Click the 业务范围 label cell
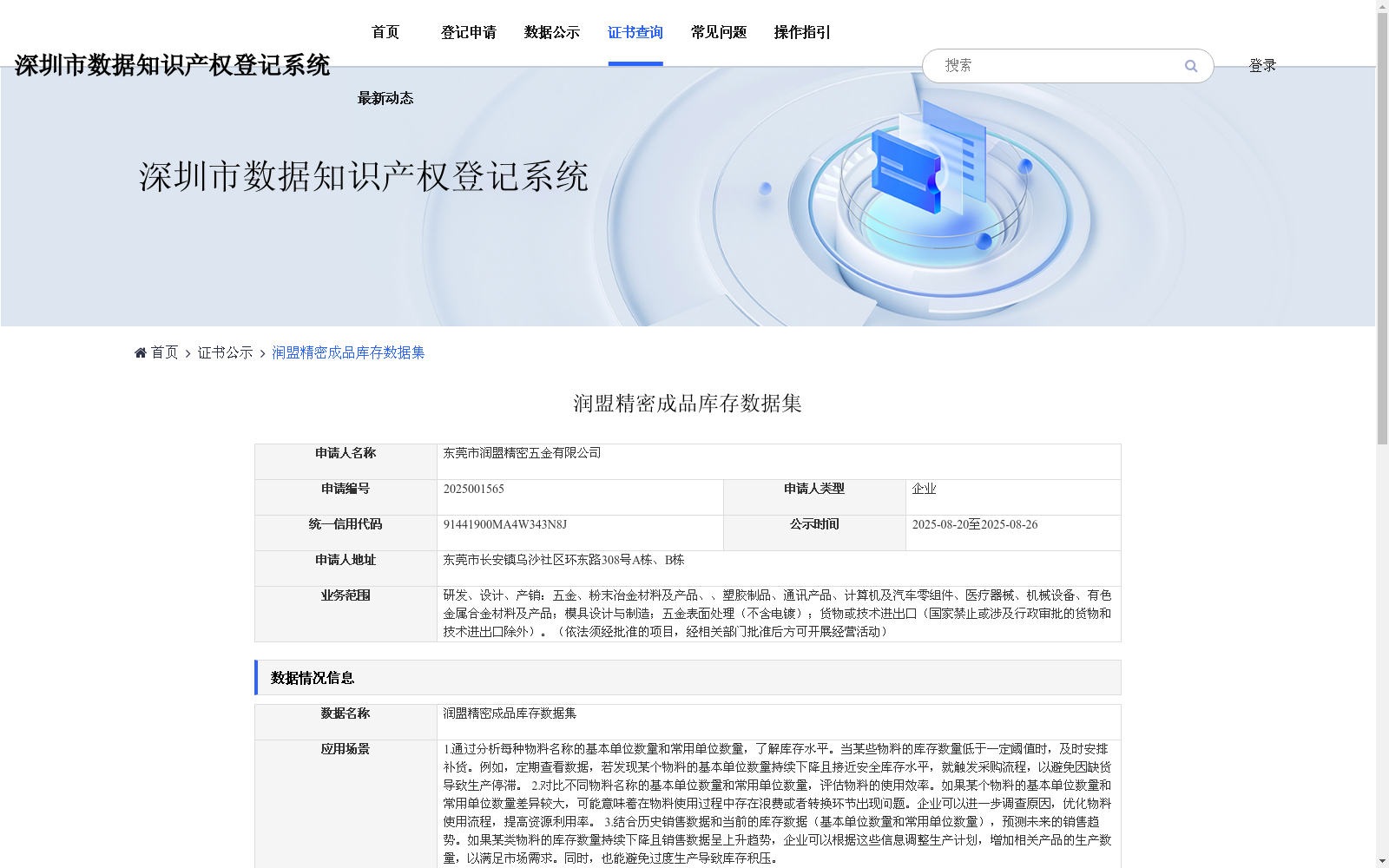This screenshot has width=1389, height=868. click(x=346, y=614)
